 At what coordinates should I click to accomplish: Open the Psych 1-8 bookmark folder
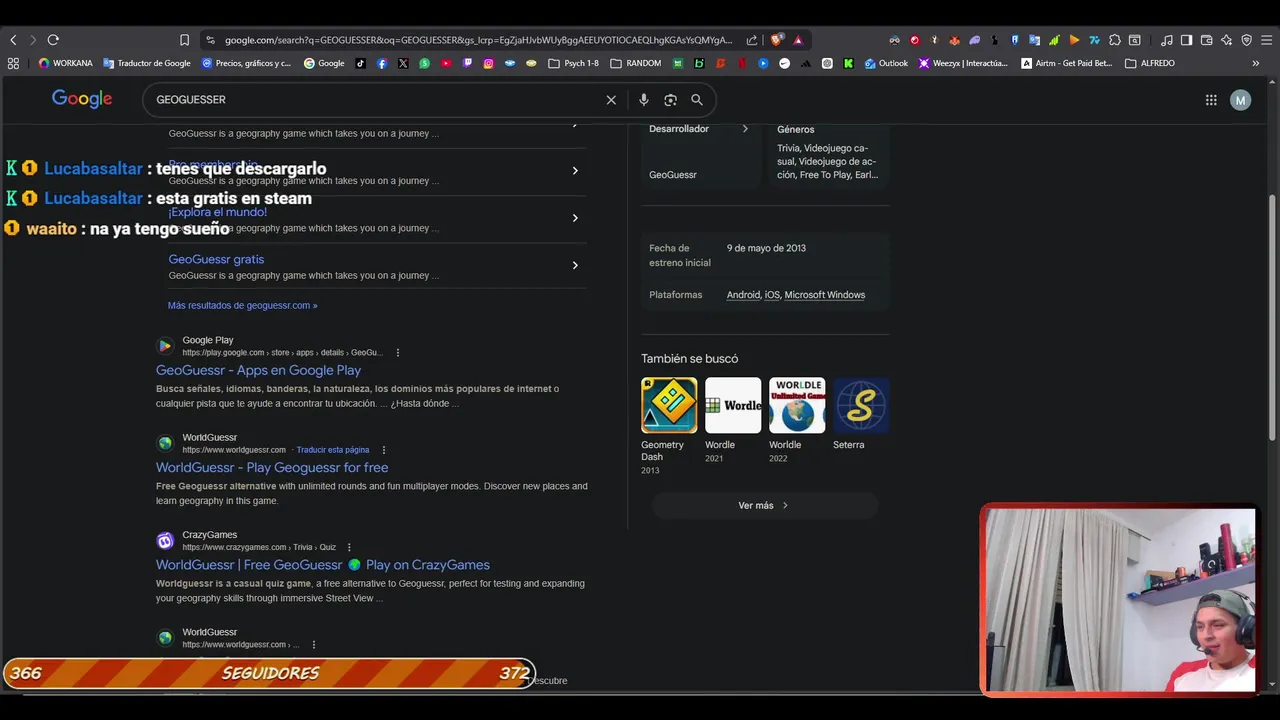tap(573, 63)
